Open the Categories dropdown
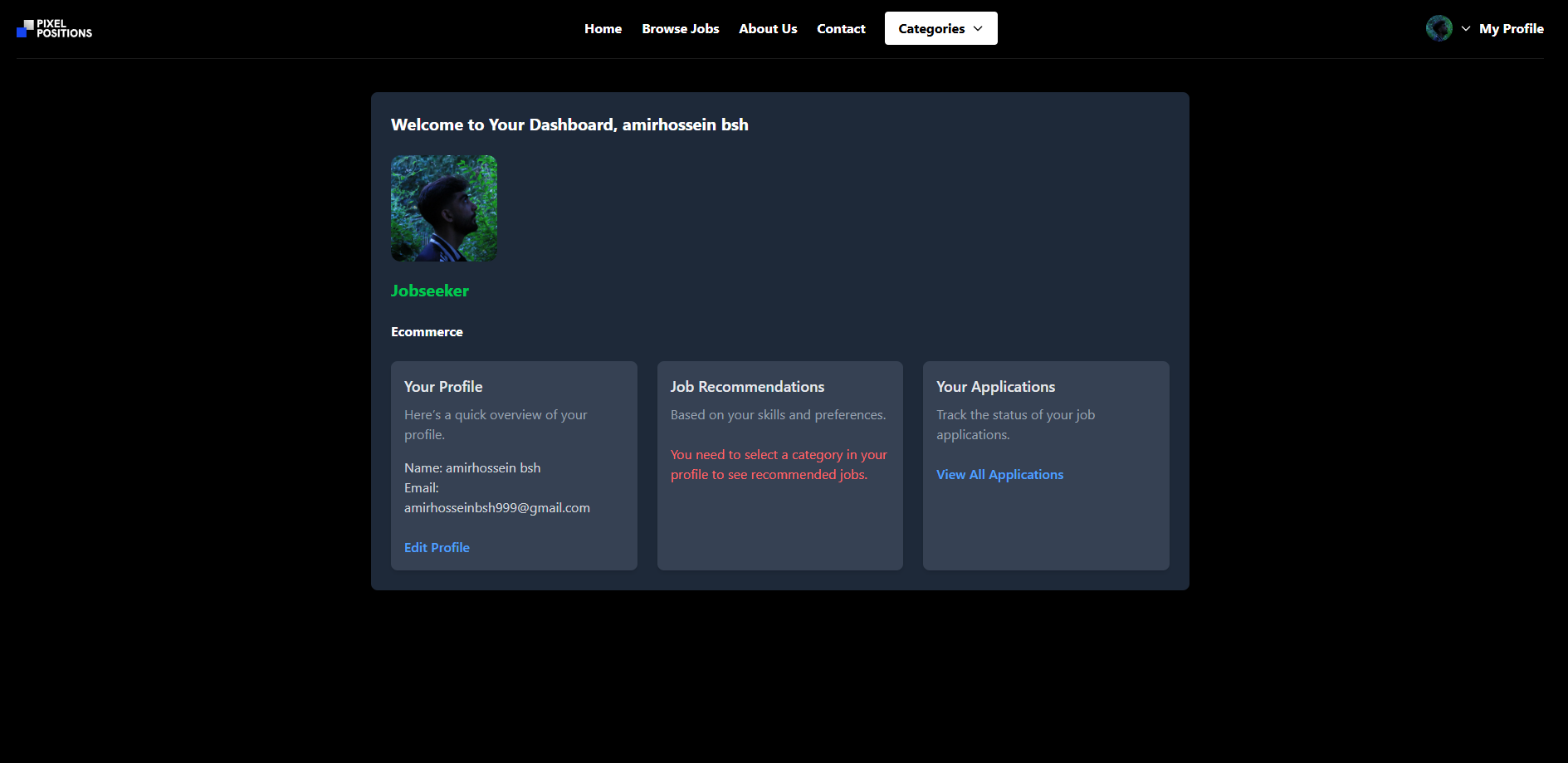 [x=940, y=28]
